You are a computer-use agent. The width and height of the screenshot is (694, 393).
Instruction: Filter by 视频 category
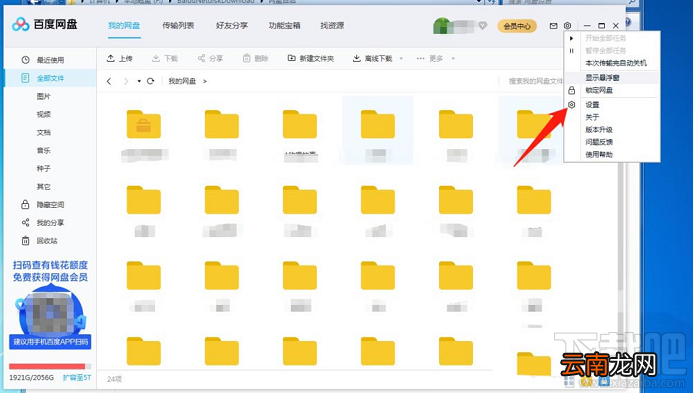pos(43,114)
